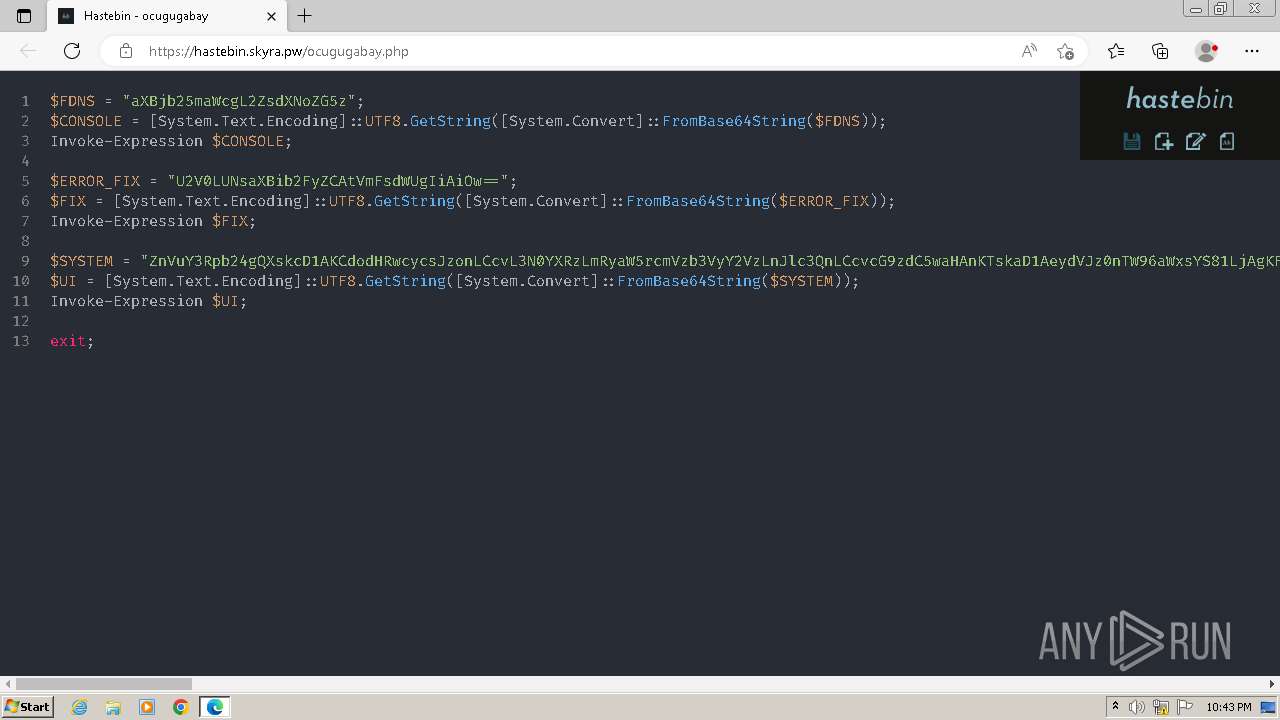Click FromBase64String on line 2
The height and width of the screenshot is (720, 1280).
(734, 121)
